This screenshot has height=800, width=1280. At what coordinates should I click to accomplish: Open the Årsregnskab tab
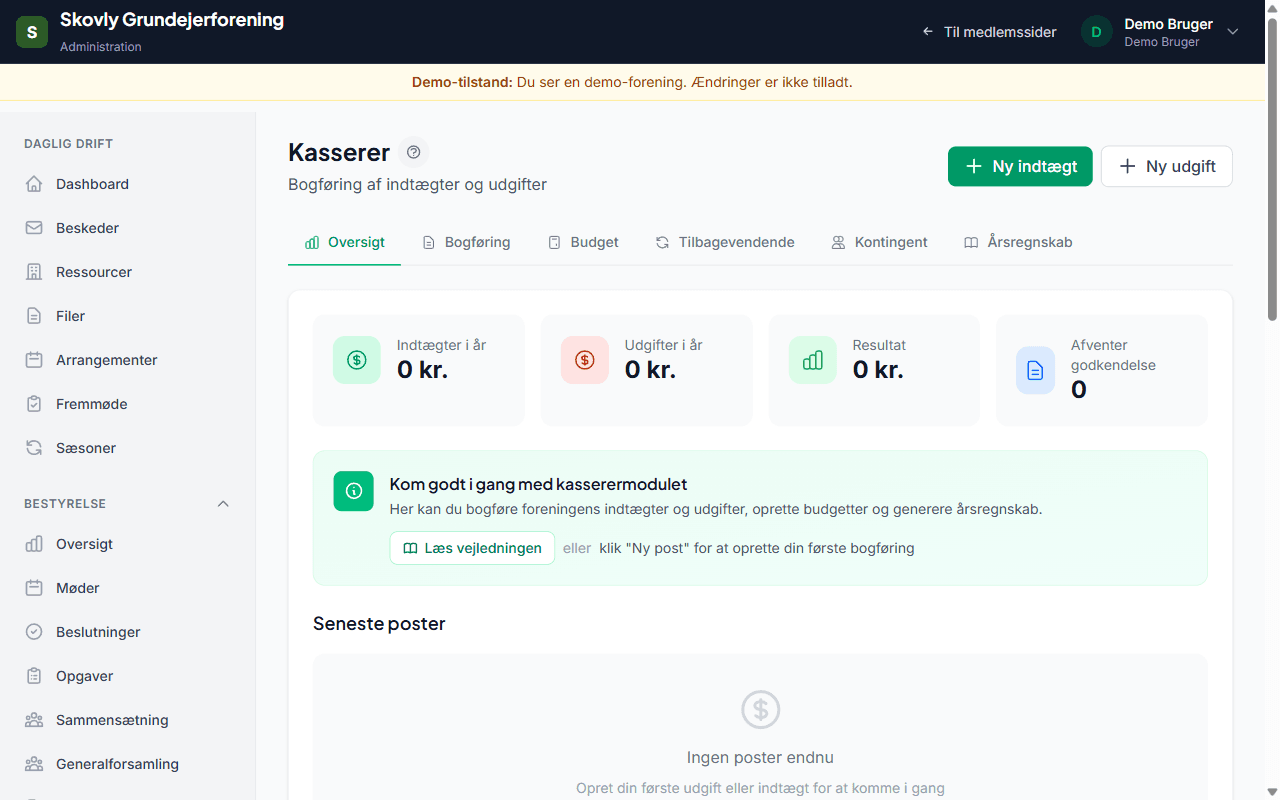click(1018, 242)
